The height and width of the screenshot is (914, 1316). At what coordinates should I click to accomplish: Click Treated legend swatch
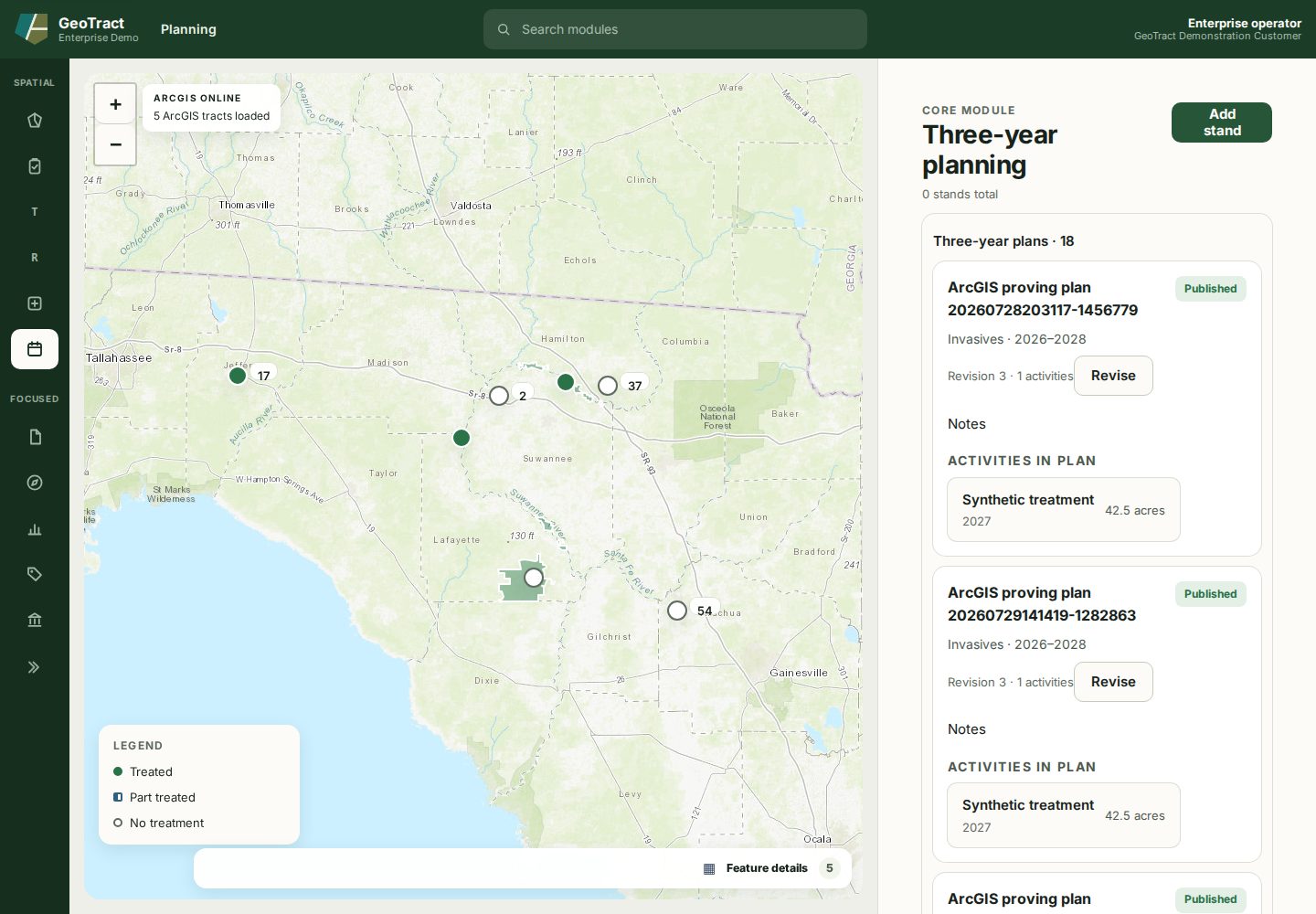pos(118,771)
